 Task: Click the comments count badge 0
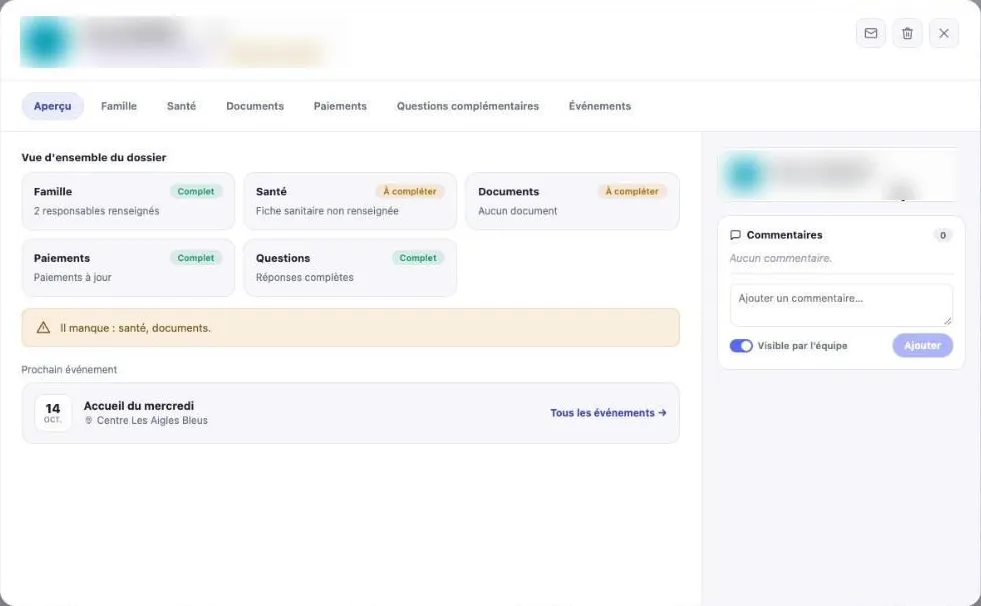pos(943,235)
